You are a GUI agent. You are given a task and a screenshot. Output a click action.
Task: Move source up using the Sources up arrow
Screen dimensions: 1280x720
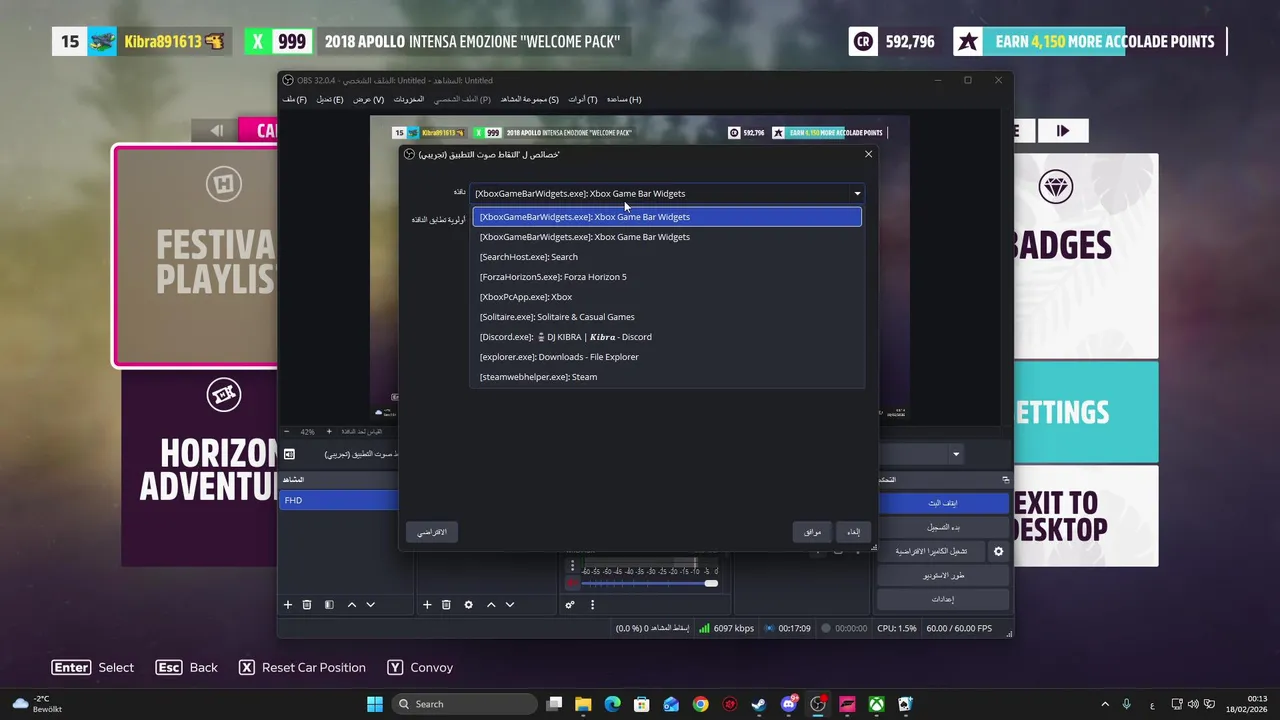tap(491, 605)
